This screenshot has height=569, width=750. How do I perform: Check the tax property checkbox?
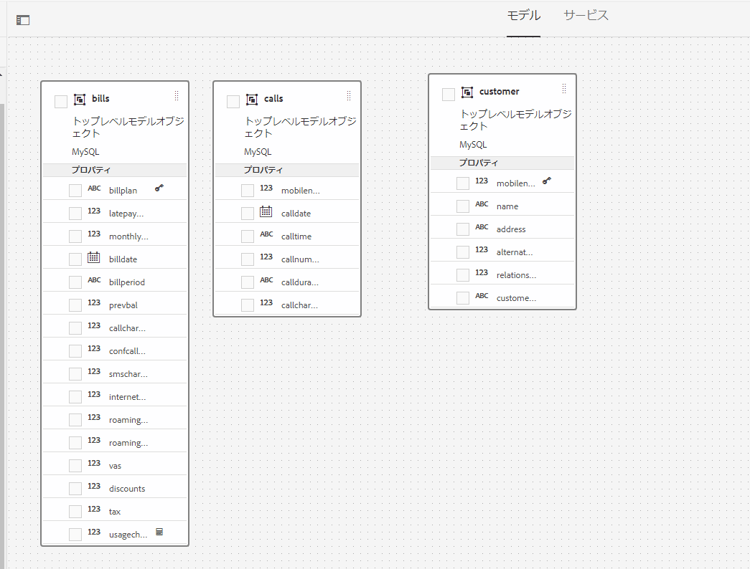click(75, 512)
